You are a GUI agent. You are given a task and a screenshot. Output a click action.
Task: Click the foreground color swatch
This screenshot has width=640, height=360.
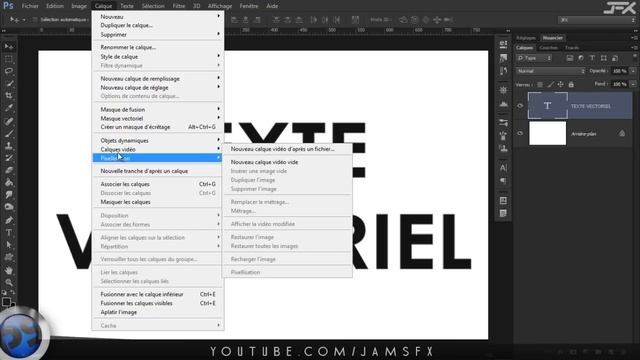(6, 301)
